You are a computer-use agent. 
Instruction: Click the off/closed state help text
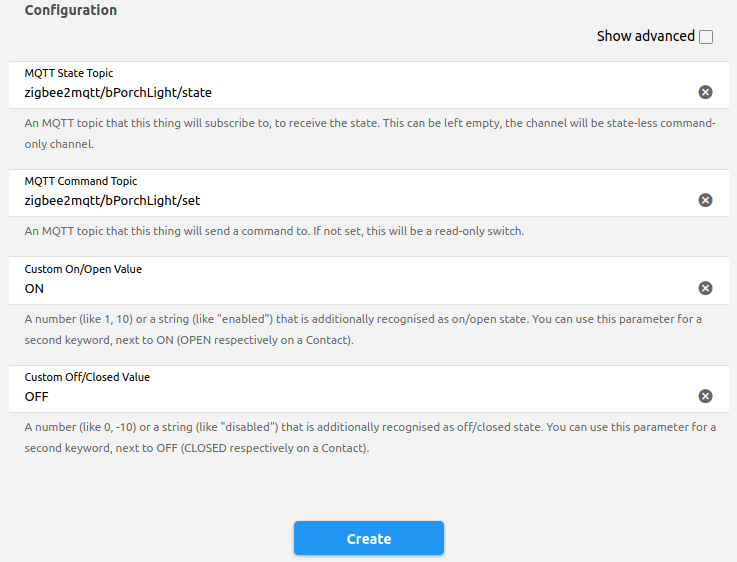click(370, 437)
